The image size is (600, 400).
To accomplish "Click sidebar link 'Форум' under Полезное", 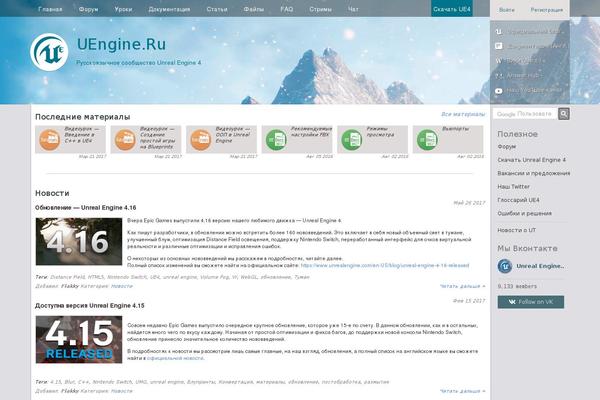I will [x=507, y=147].
